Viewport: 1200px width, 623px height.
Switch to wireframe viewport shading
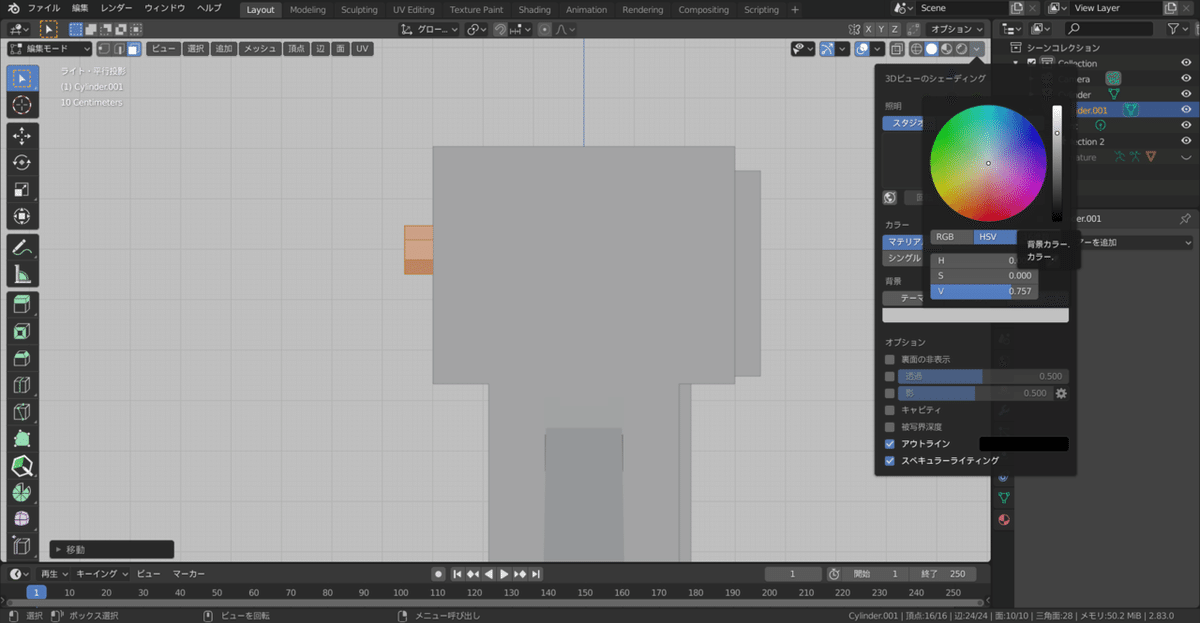[915, 49]
